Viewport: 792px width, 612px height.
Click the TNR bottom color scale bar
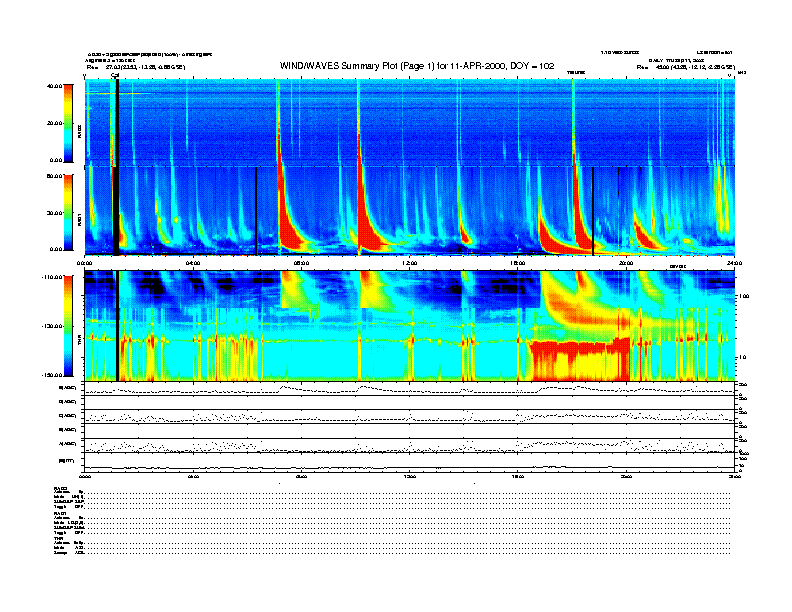point(67,326)
